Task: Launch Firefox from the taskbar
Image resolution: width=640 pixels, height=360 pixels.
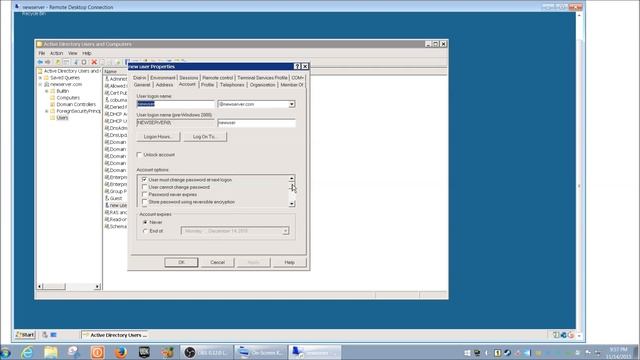Action: click(120, 352)
